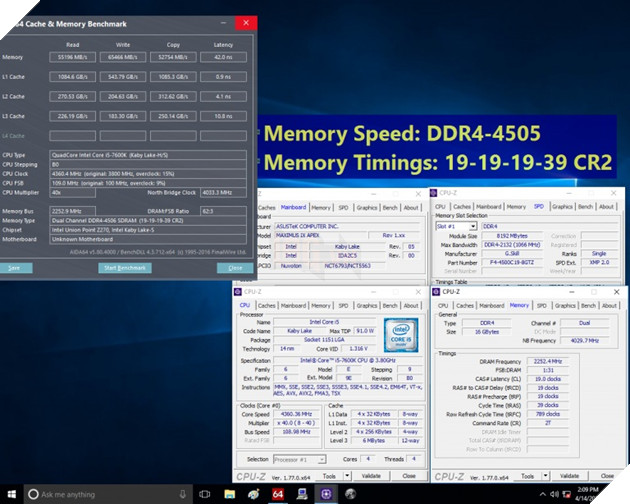Click the Intel Core i5 logo in CPU-Z
Screen dimensions: 630x504
(401, 335)
